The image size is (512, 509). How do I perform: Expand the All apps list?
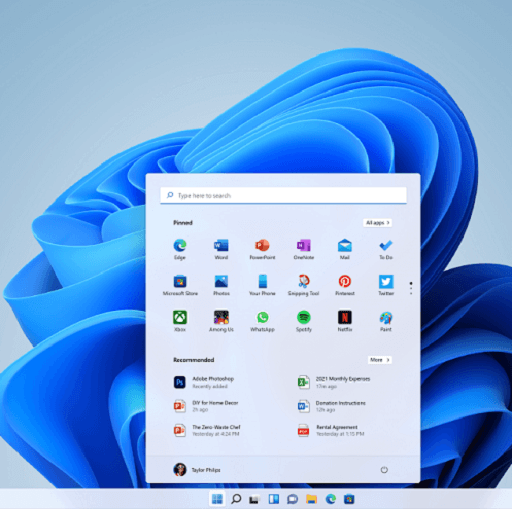point(377,223)
